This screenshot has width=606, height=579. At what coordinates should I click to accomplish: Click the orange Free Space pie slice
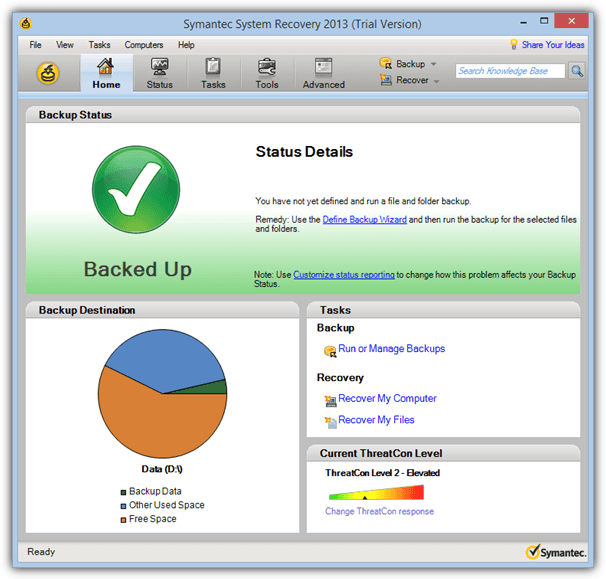point(155,421)
